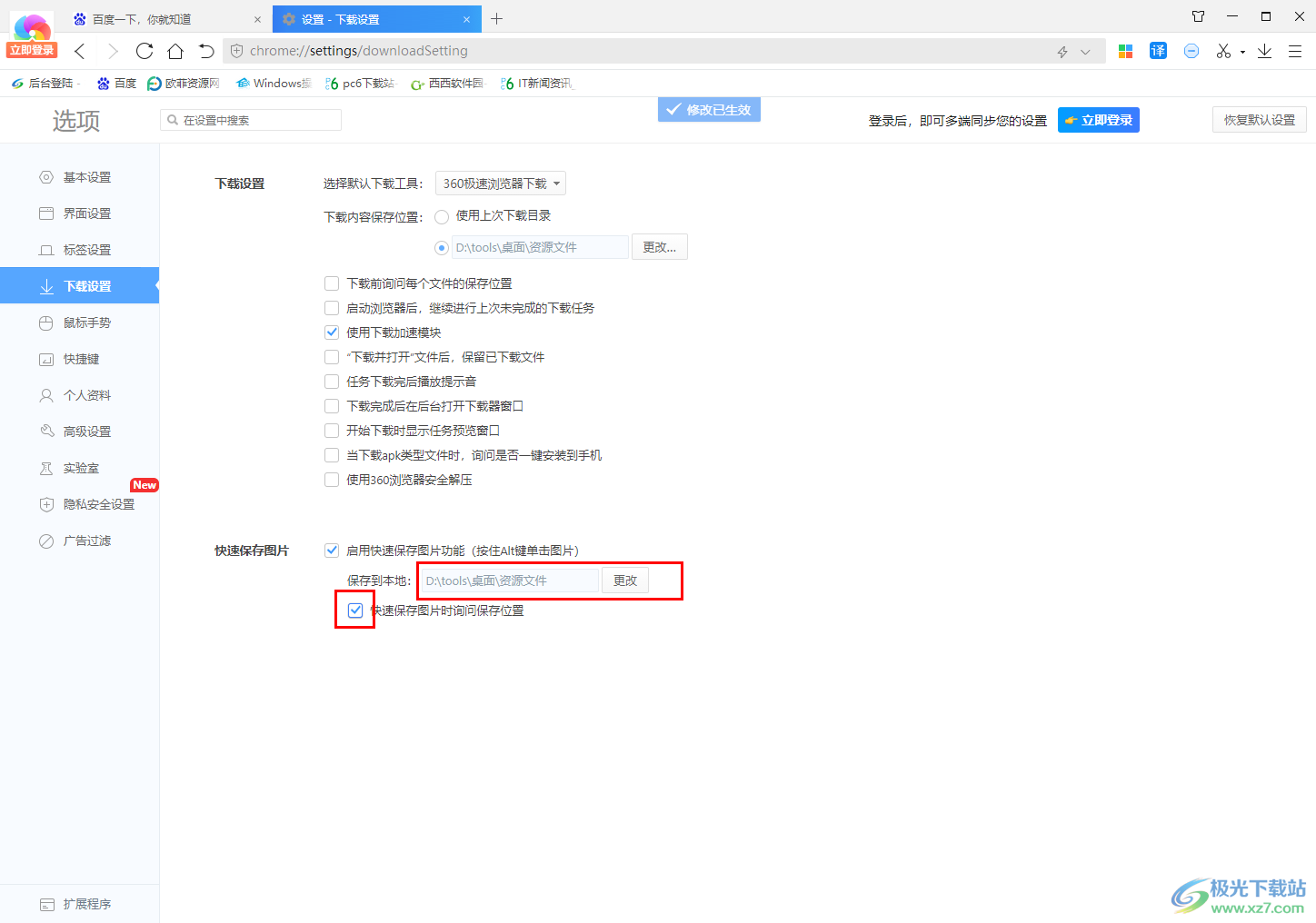Image resolution: width=1316 pixels, height=923 pixels.
Task: Check 使用360浏览器安全解压
Action: pos(332,480)
